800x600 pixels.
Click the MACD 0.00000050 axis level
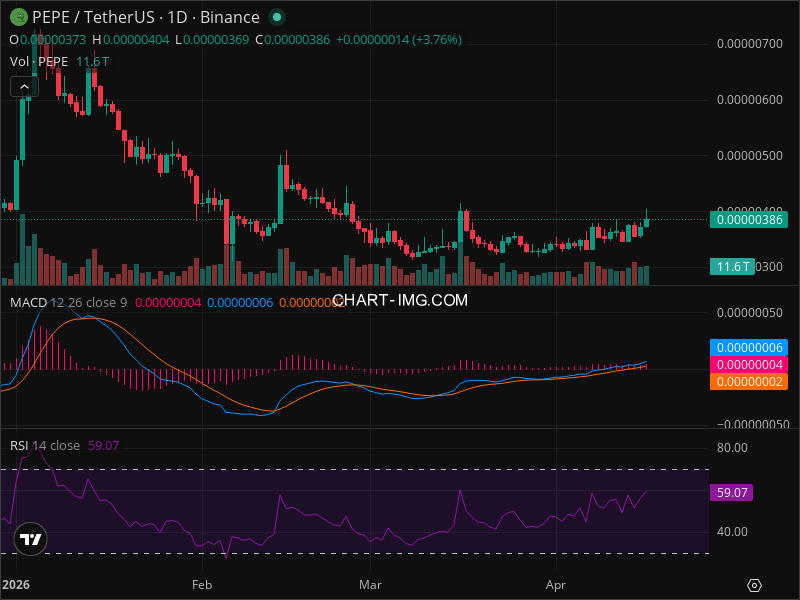(749, 312)
